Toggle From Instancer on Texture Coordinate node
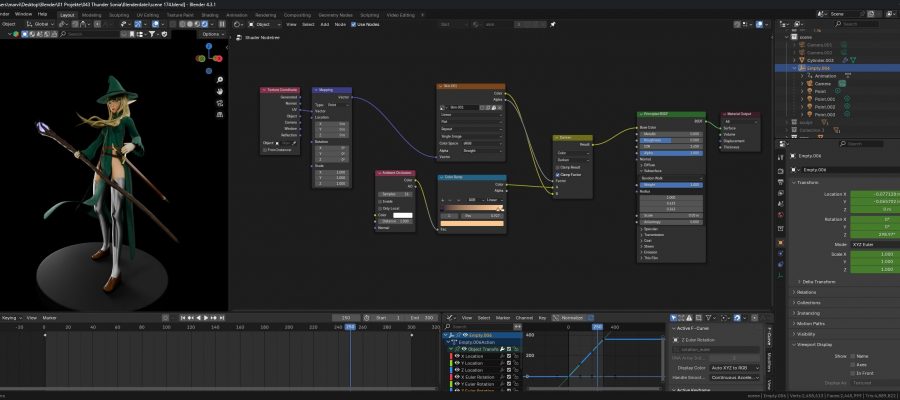The height and width of the screenshot is (400, 900). [x=265, y=150]
